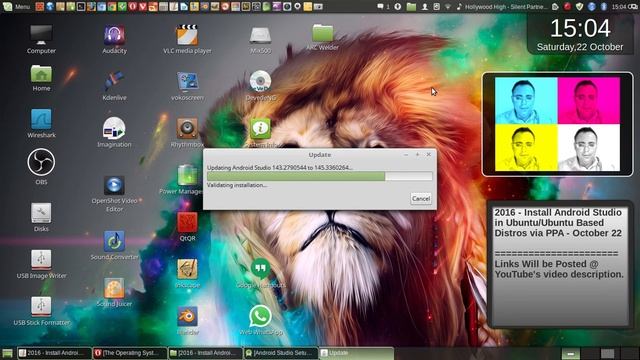
Task: Open USB Image Writer icon
Action: (x=41, y=264)
